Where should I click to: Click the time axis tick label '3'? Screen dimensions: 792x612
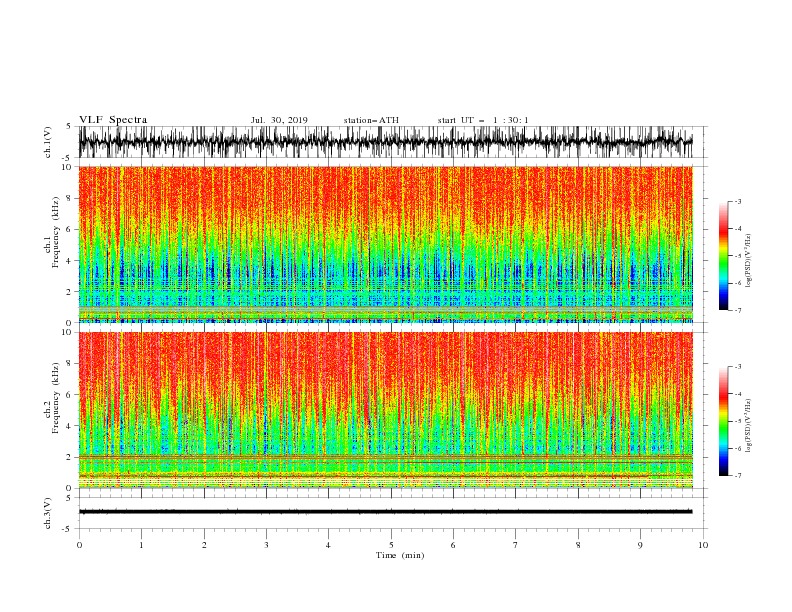(x=266, y=545)
